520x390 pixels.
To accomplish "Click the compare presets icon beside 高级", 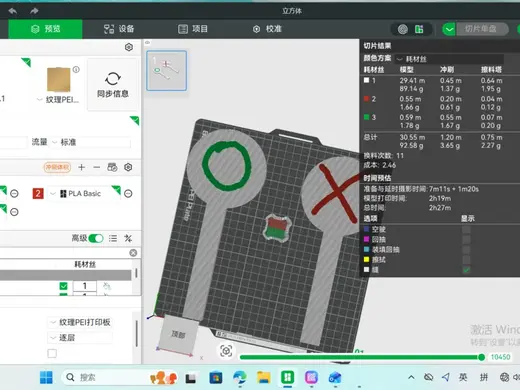I will [128, 238].
